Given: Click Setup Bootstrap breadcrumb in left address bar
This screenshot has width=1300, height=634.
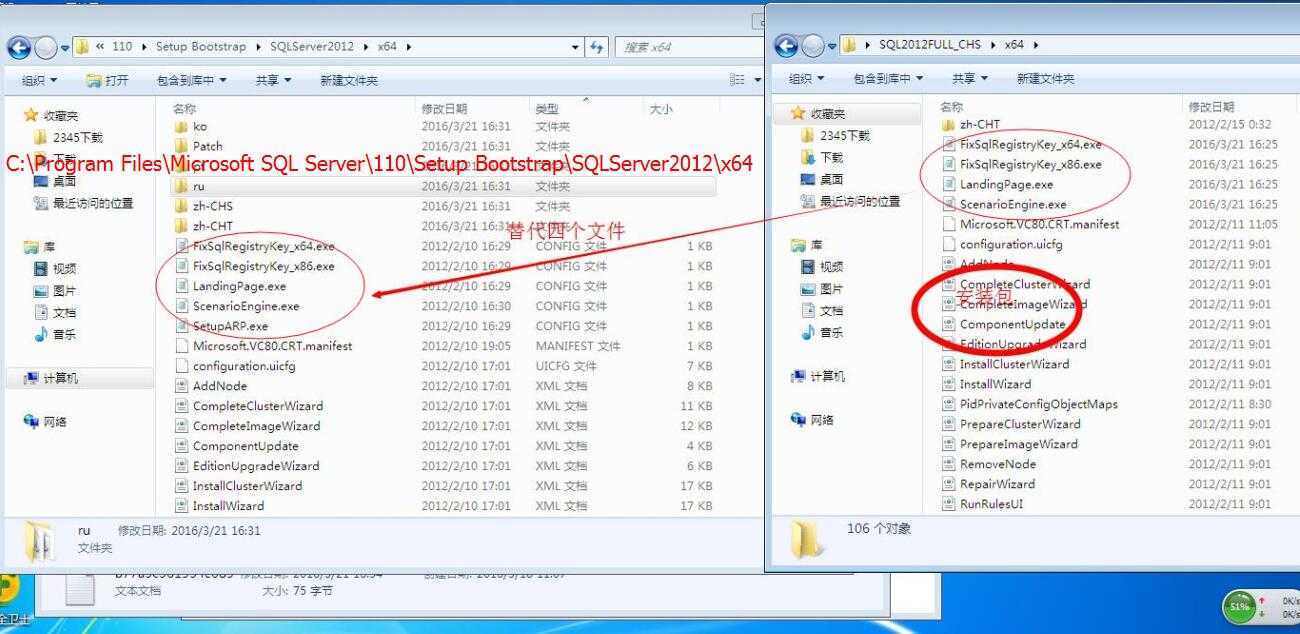Looking at the screenshot, I should pos(203,47).
